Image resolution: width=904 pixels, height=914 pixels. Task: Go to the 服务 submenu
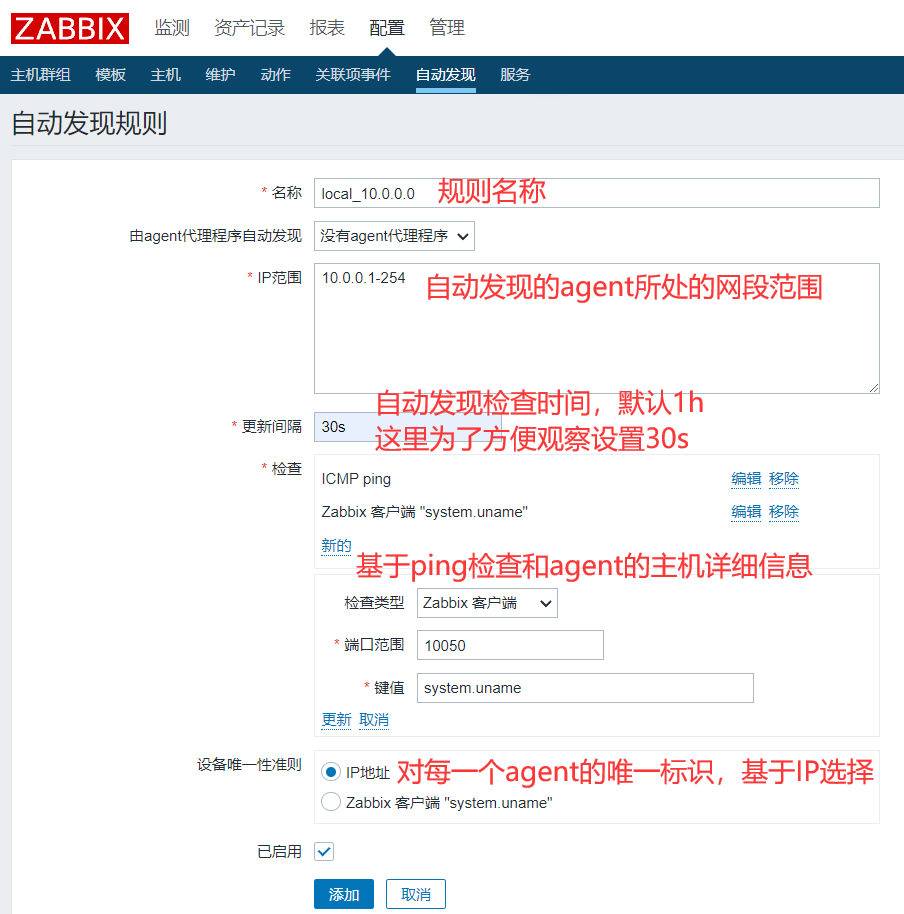pyautogui.click(x=515, y=75)
